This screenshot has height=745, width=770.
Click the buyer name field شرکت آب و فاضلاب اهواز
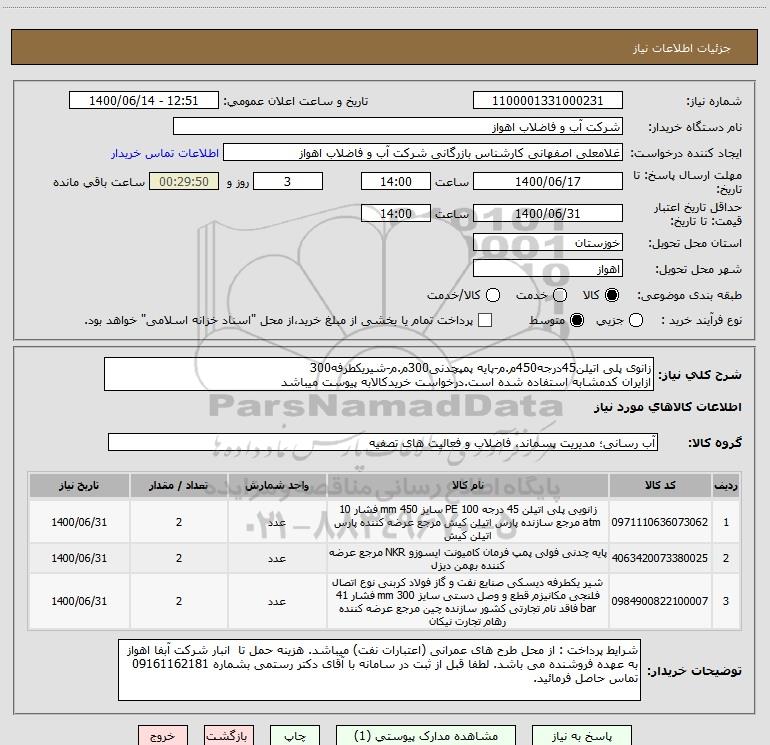click(398, 126)
